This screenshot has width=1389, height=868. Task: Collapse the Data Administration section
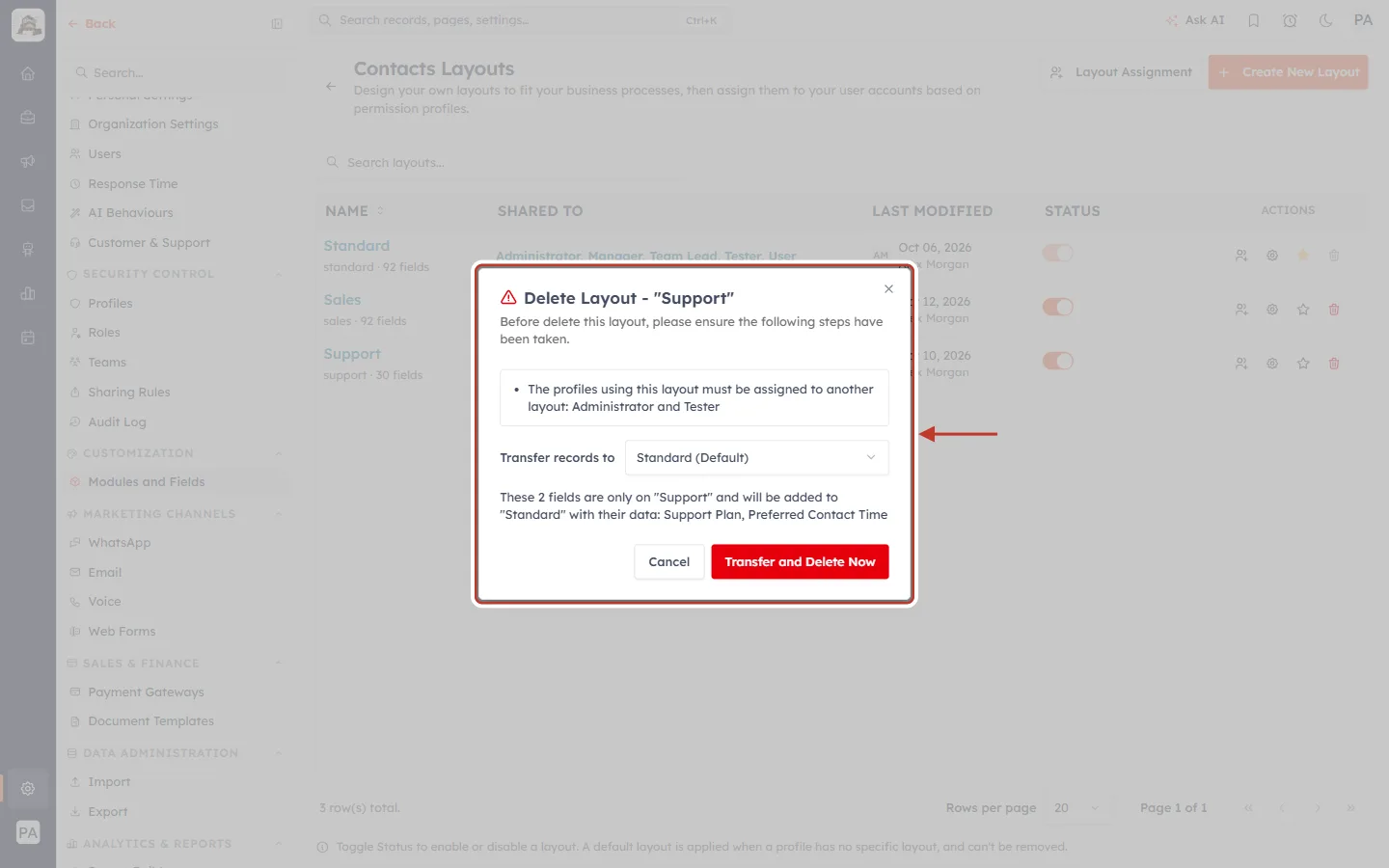(x=279, y=753)
